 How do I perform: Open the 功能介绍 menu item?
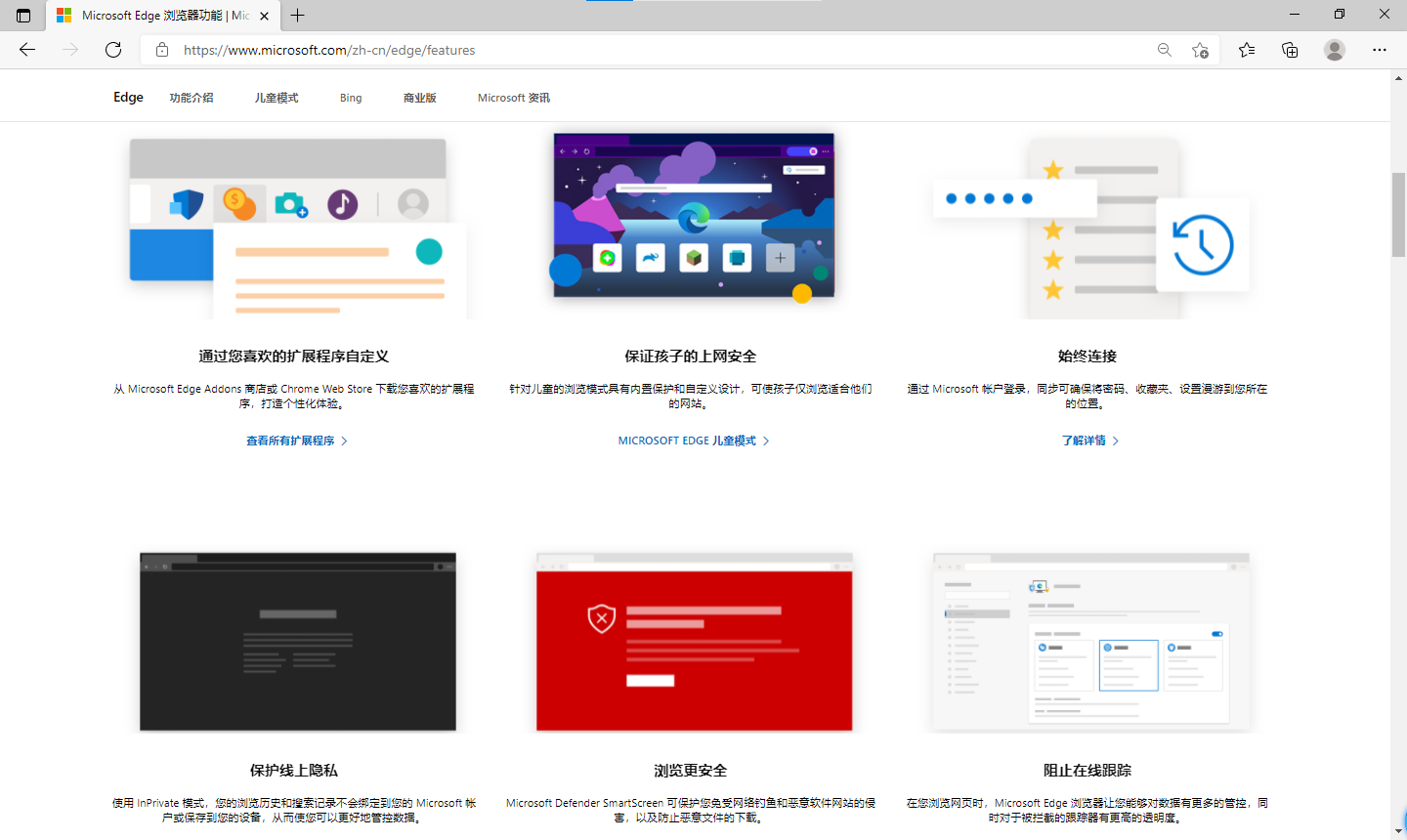coord(192,98)
